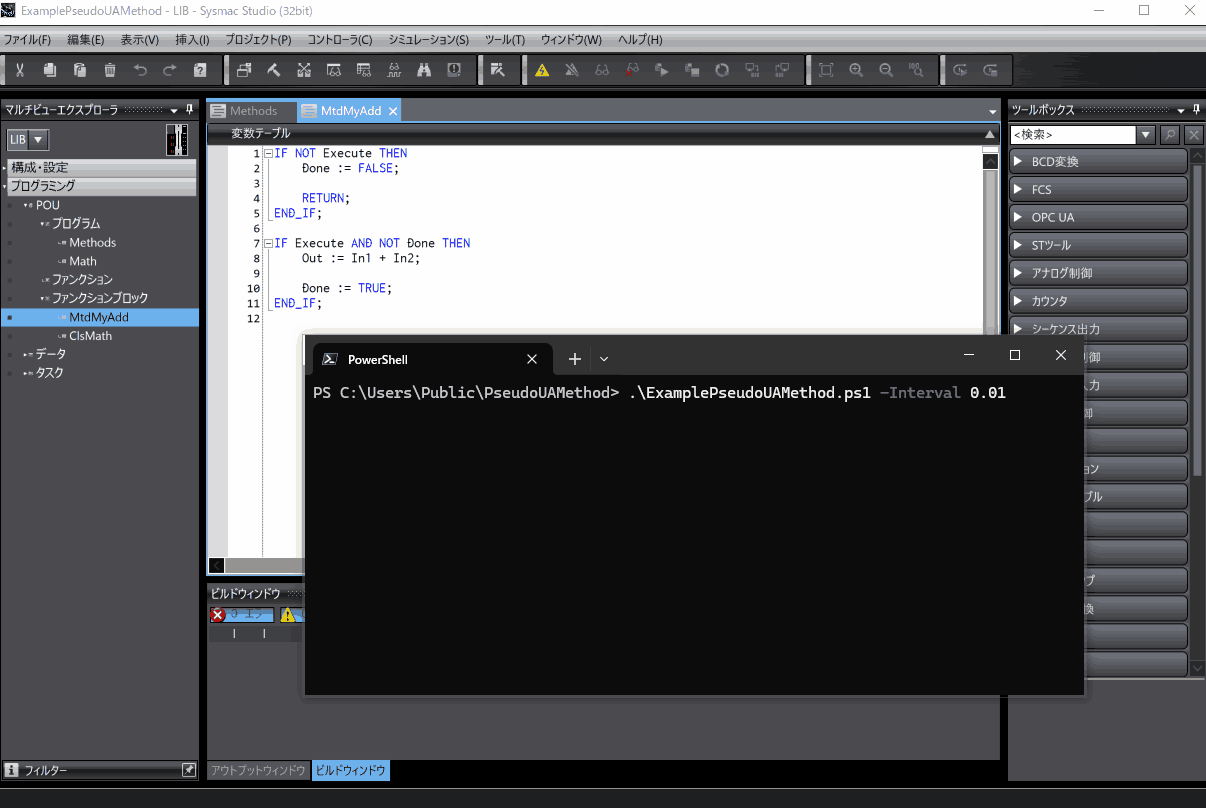Switch to the Methods editor tab

252,111
